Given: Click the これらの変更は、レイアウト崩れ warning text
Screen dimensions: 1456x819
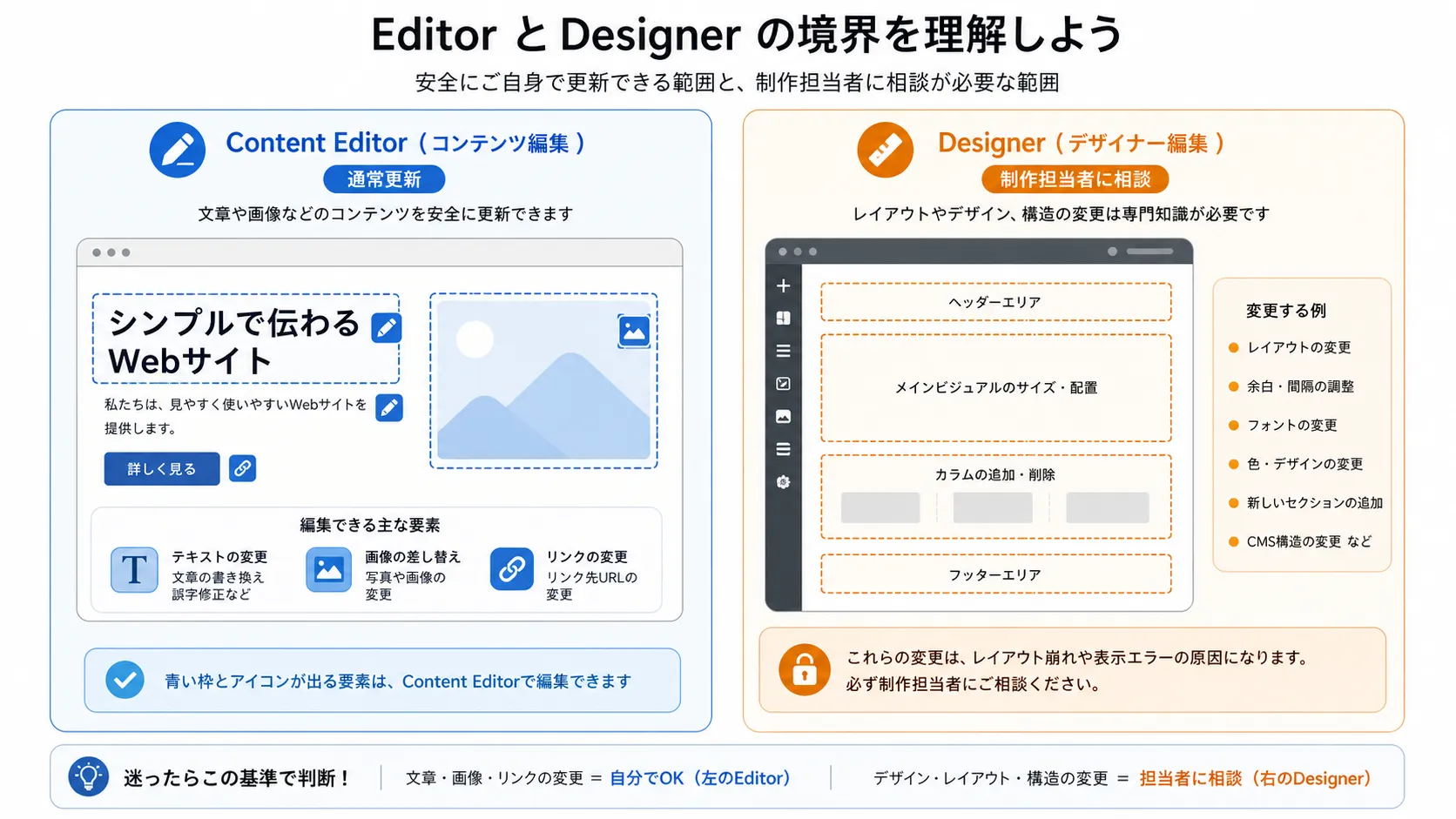Looking at the screenshot, I should 1078,670.
